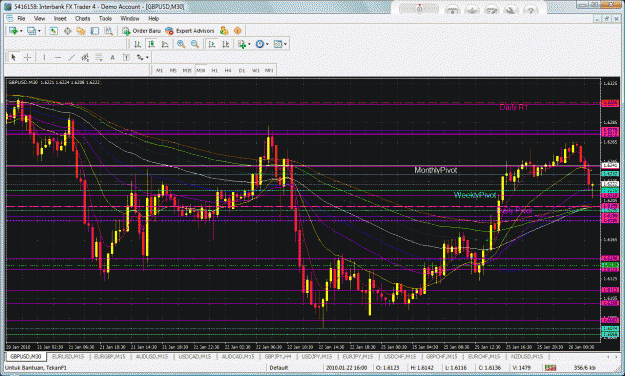Switch timeframe to M15
Screen dimensions: 625x376
click(x=187, y=70)
